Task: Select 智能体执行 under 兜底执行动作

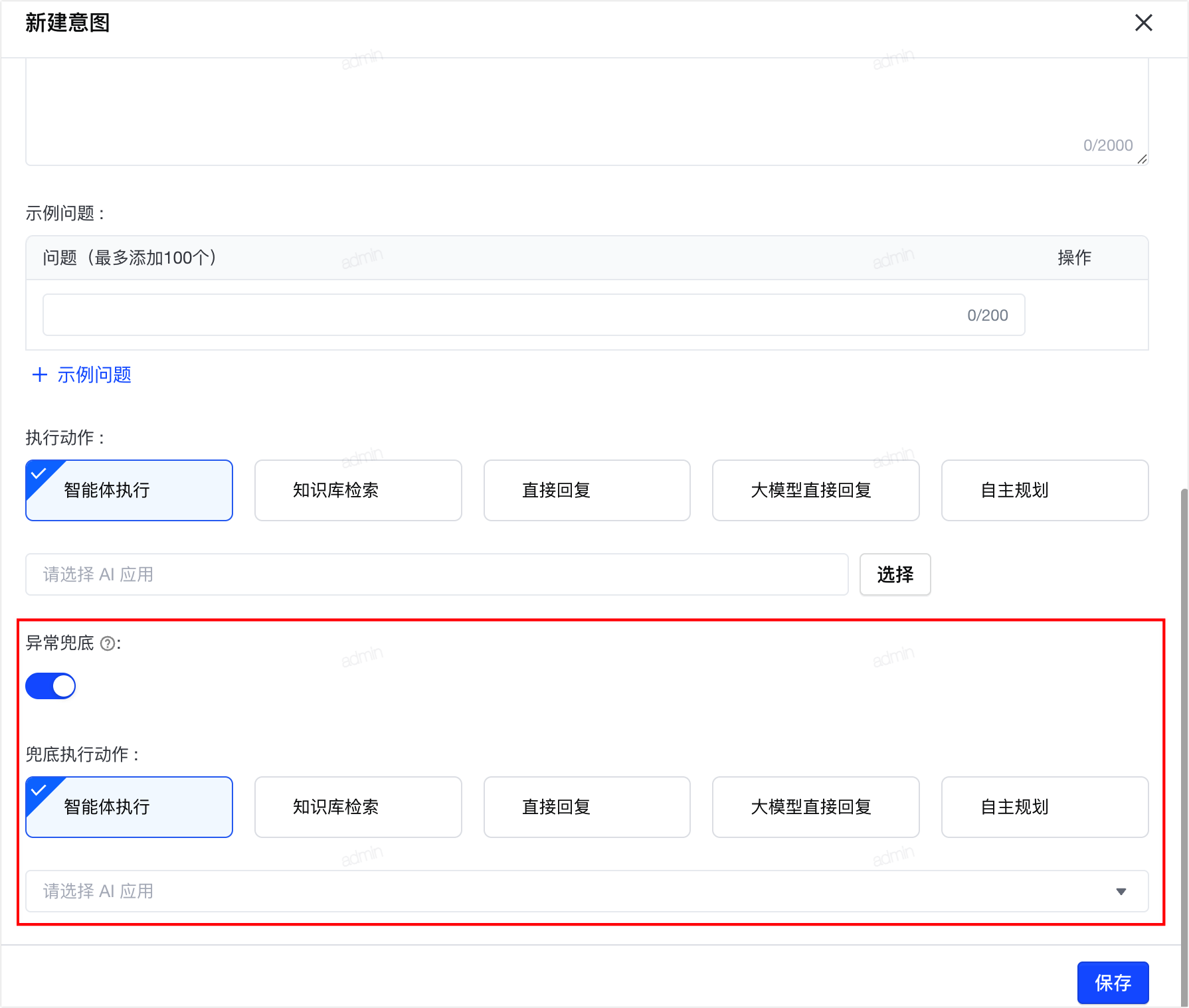Action: 129,807
